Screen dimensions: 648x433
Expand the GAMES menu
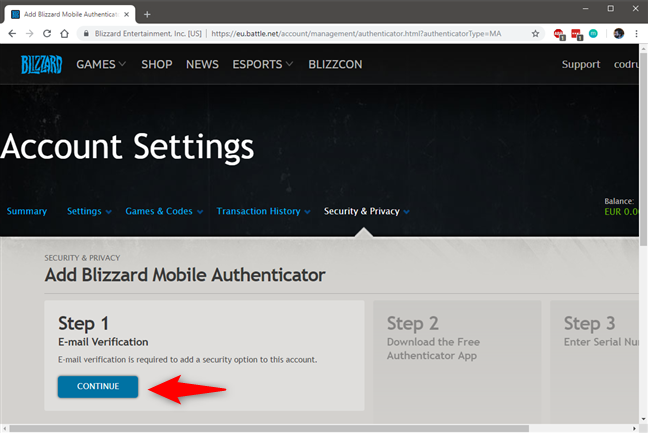pos(101,64)
